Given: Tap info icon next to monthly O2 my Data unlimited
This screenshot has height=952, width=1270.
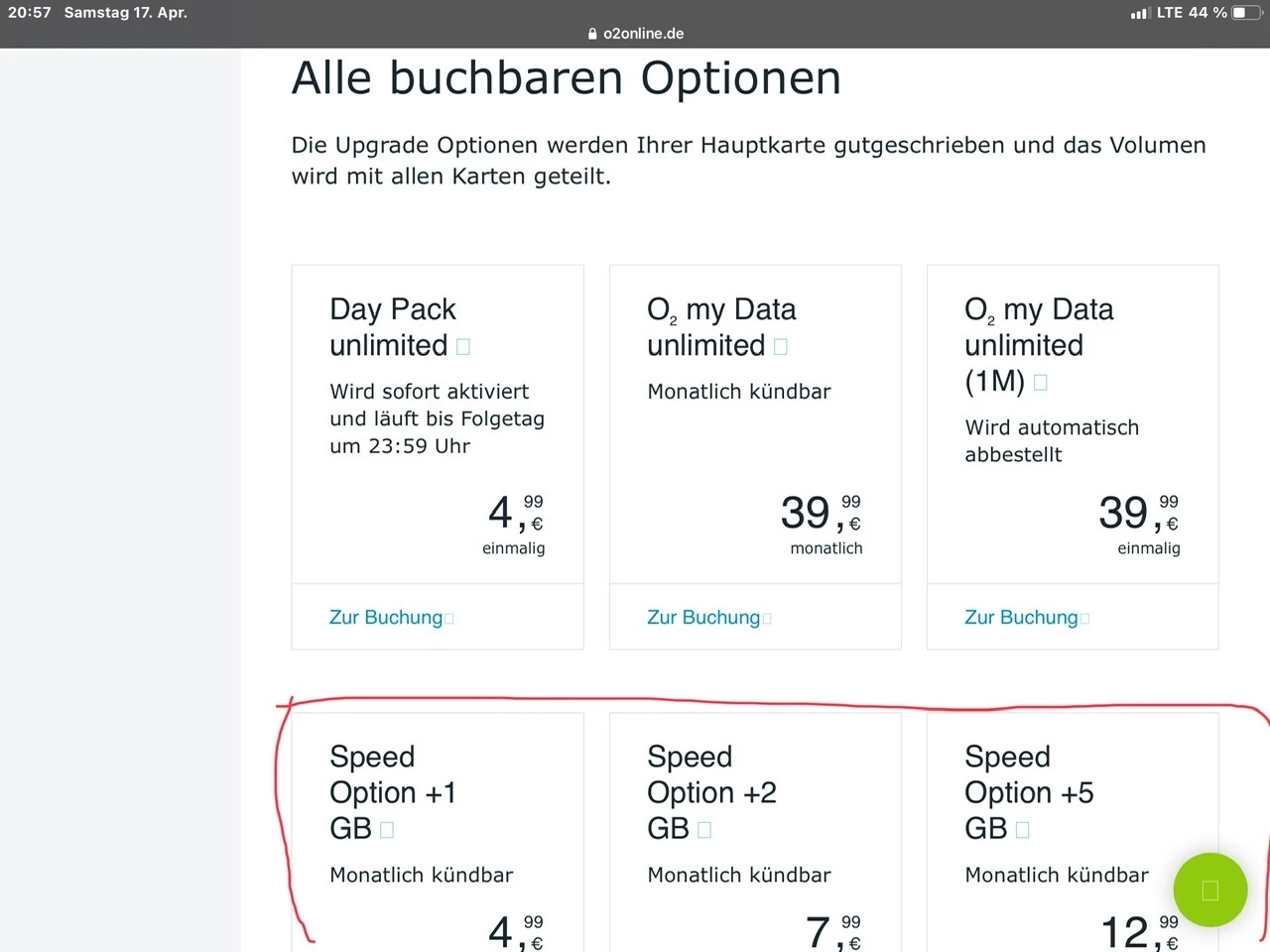Looking at the screenshot, I should pos(781,346).
